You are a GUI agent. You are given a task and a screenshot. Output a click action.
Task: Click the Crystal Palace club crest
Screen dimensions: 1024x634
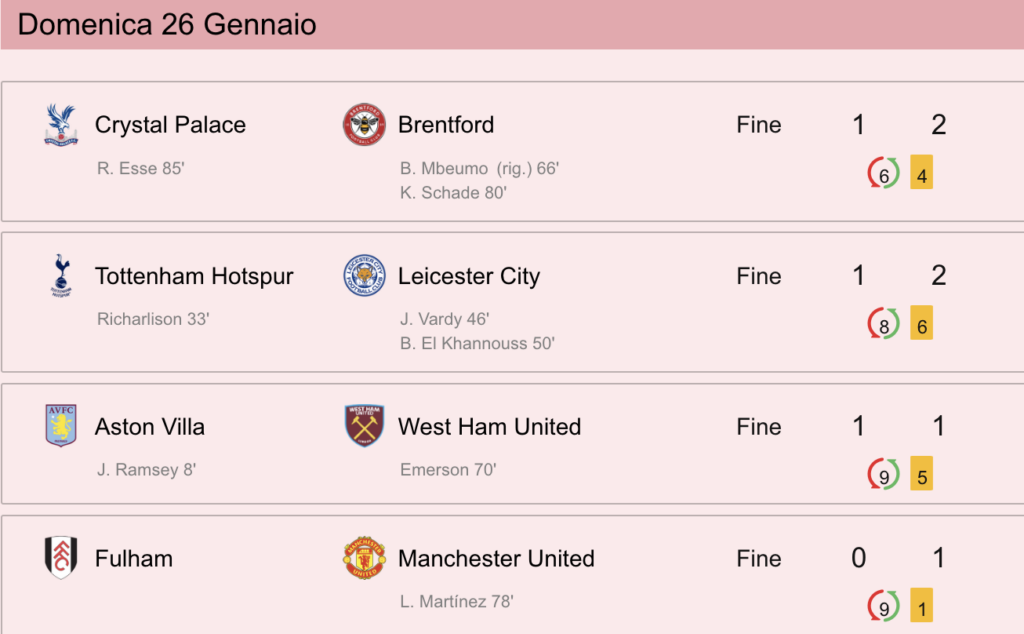(61, 125)
